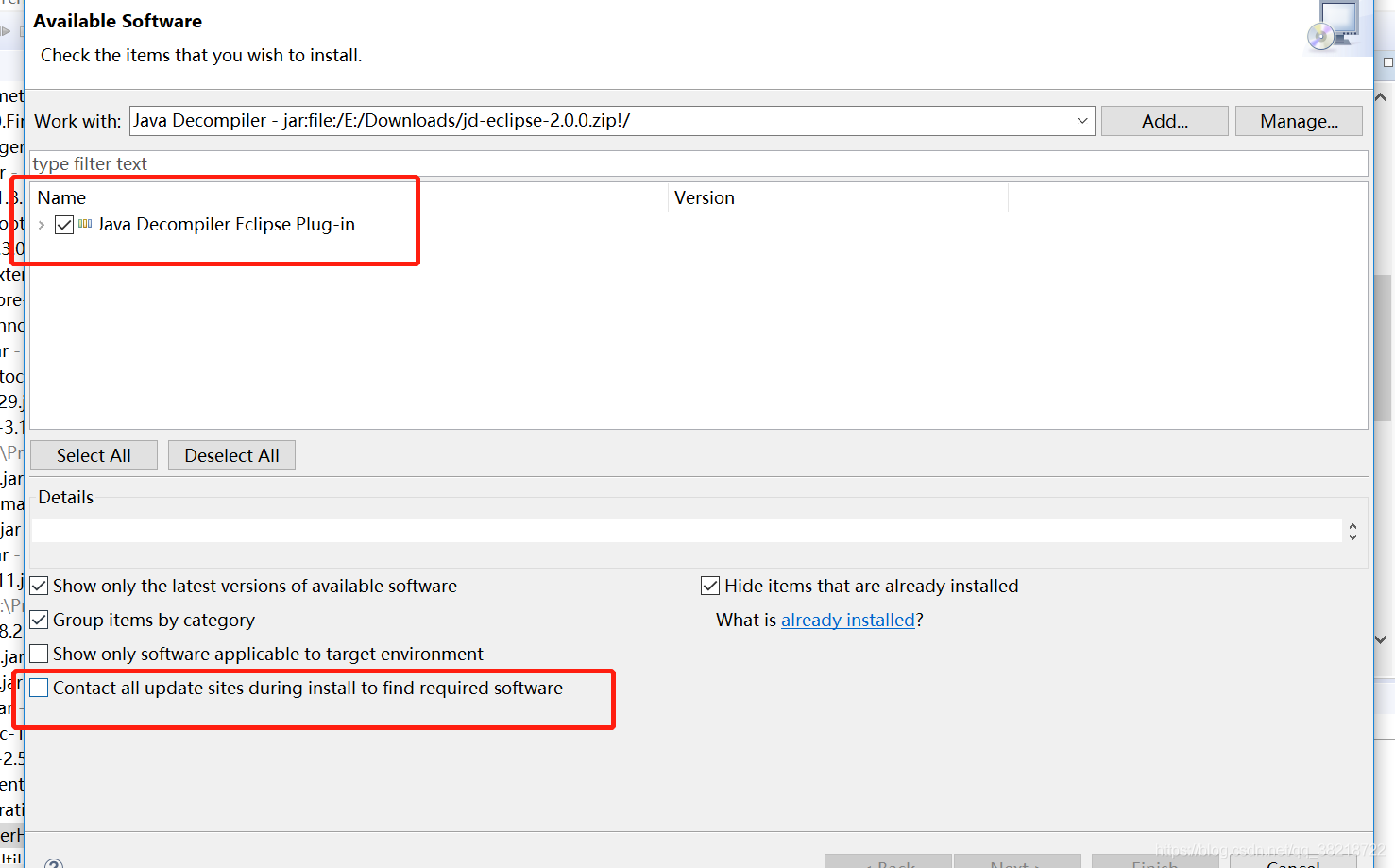
Task: Click the vertical scrollbar down arrow
Action: point(1380,639)
